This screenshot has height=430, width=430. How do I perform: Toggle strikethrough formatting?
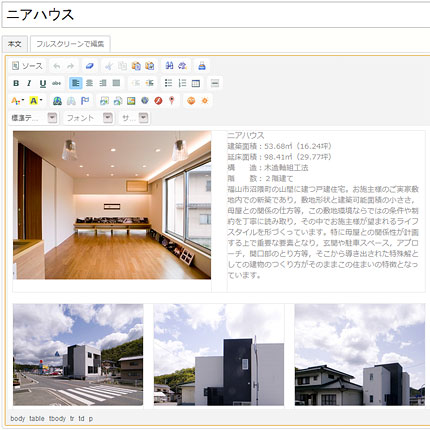click(57, 83)
